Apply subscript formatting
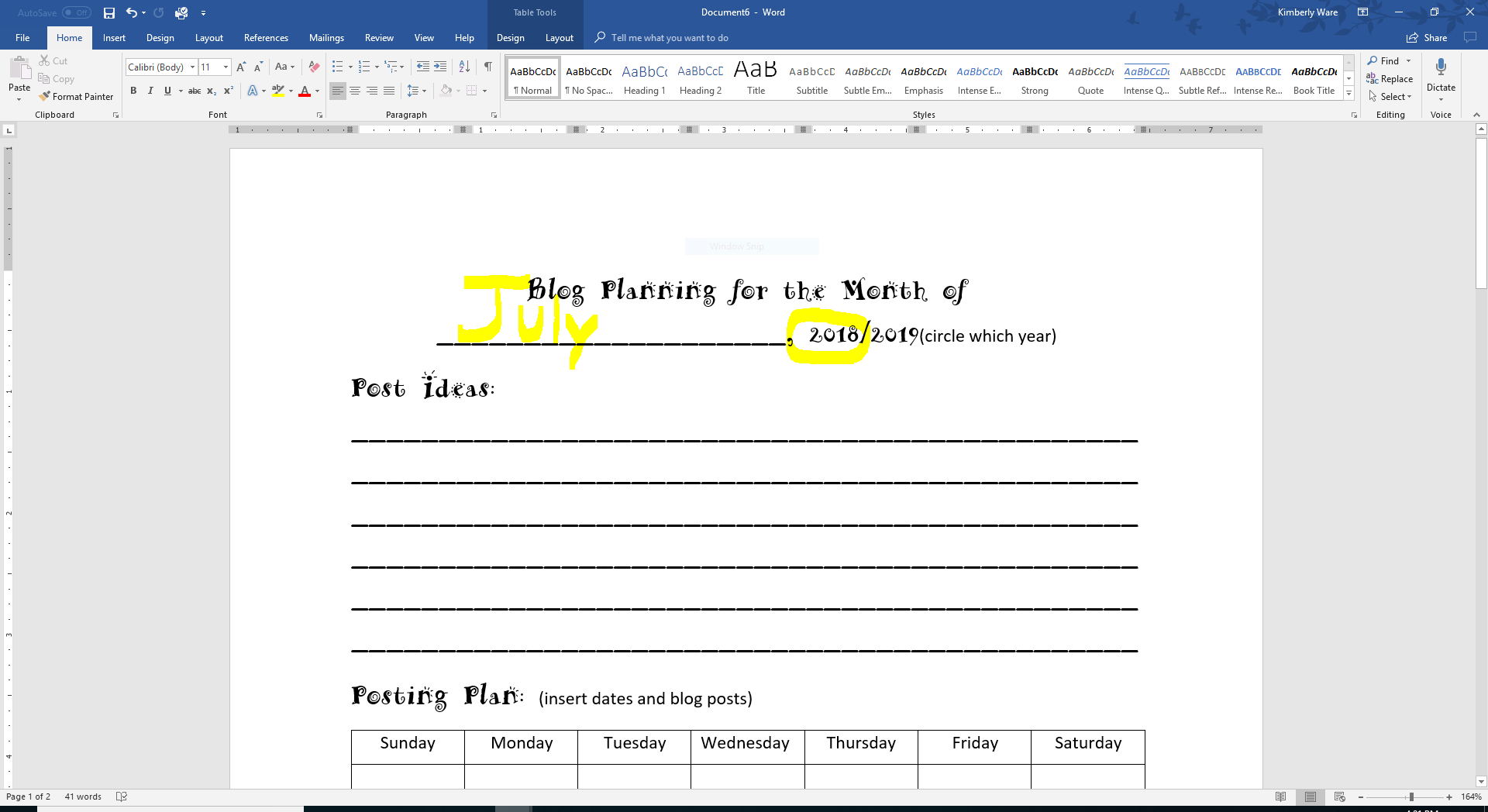 pos(212,91)
